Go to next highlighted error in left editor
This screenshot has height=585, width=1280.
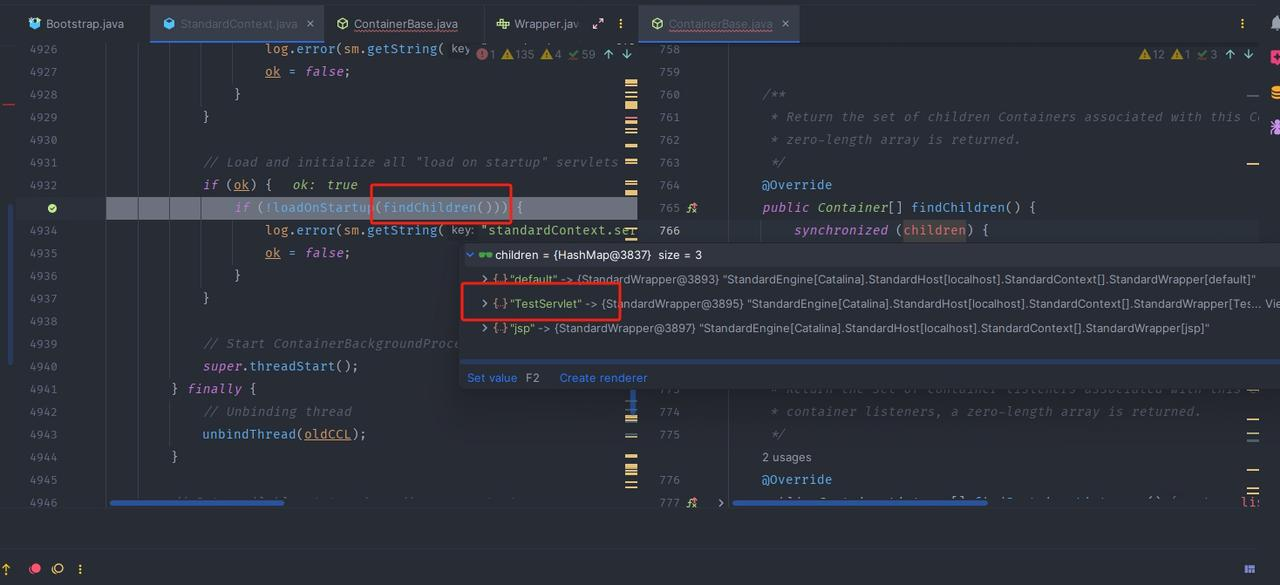click(x=627, y=54)
